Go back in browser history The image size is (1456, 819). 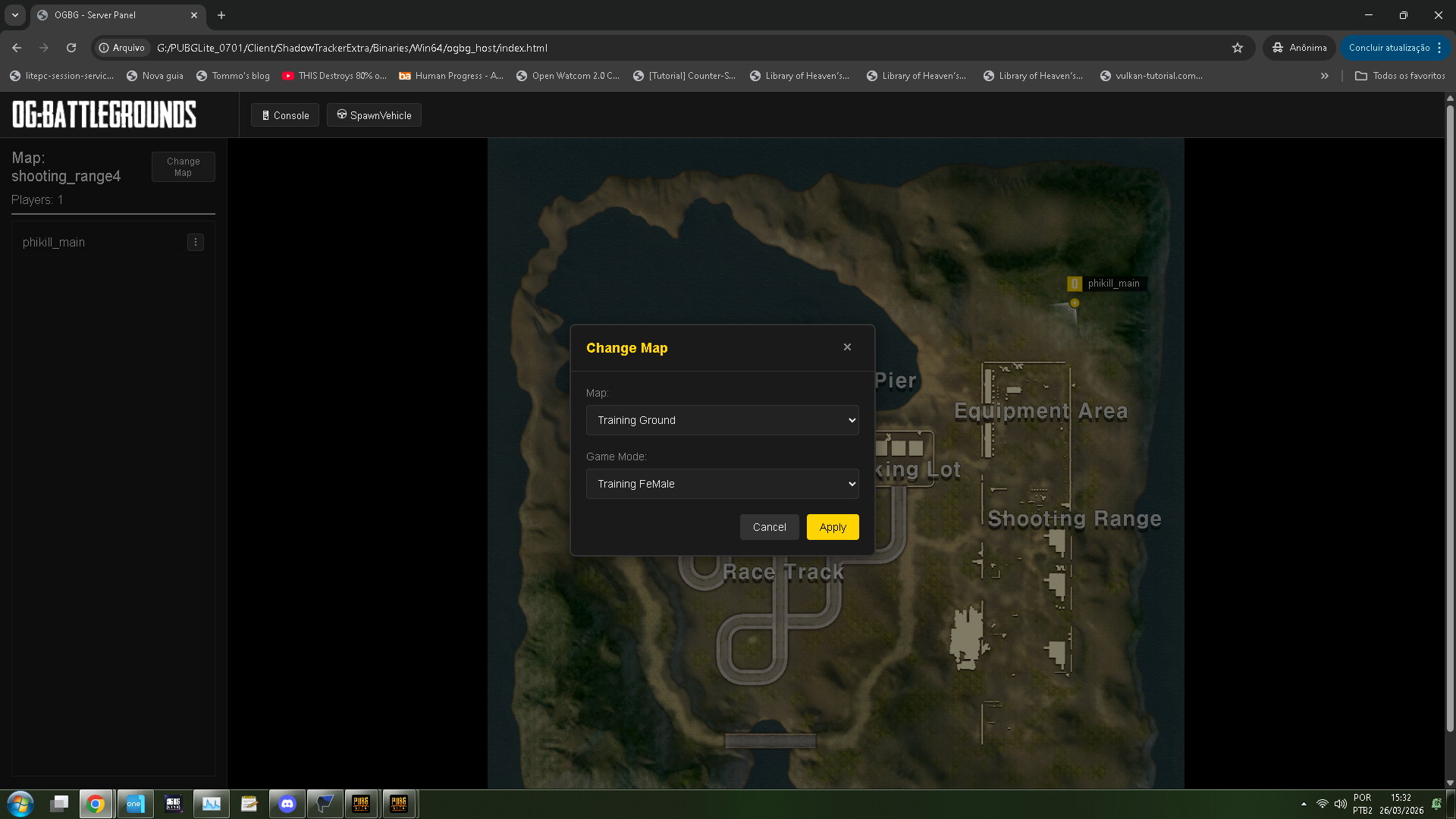pos(17,48)
